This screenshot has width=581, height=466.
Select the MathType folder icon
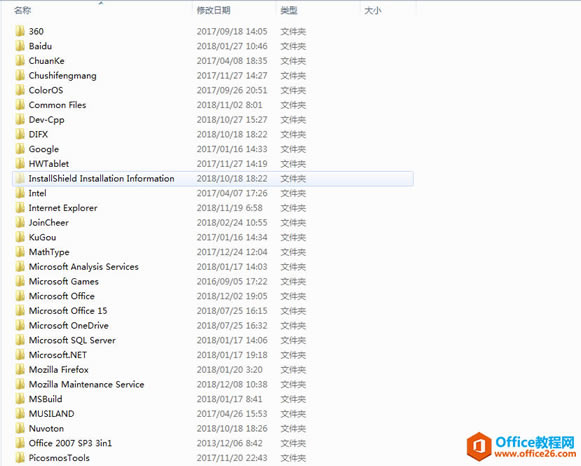click(20, 252)
